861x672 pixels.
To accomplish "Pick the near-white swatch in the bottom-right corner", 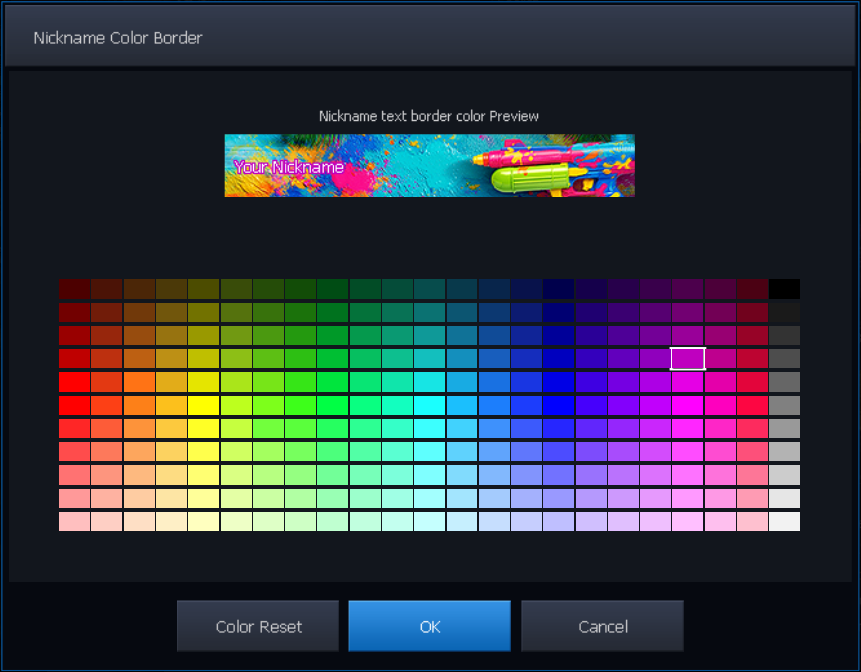I will click(784, 521).
